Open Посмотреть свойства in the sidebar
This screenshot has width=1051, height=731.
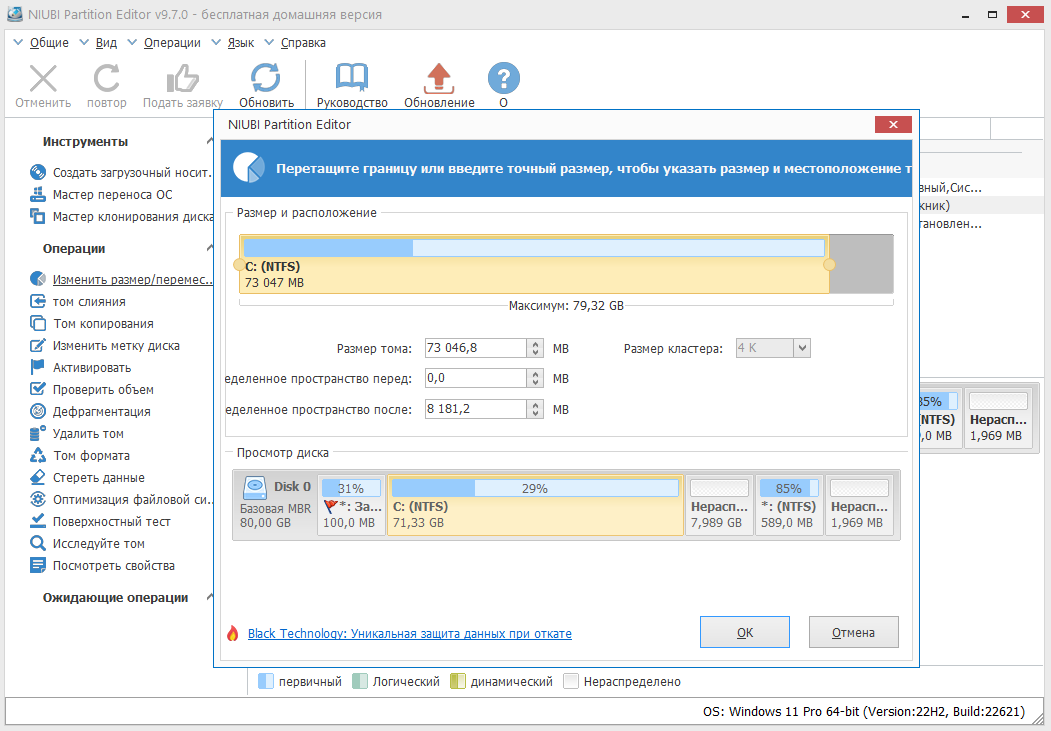point(113,565)
